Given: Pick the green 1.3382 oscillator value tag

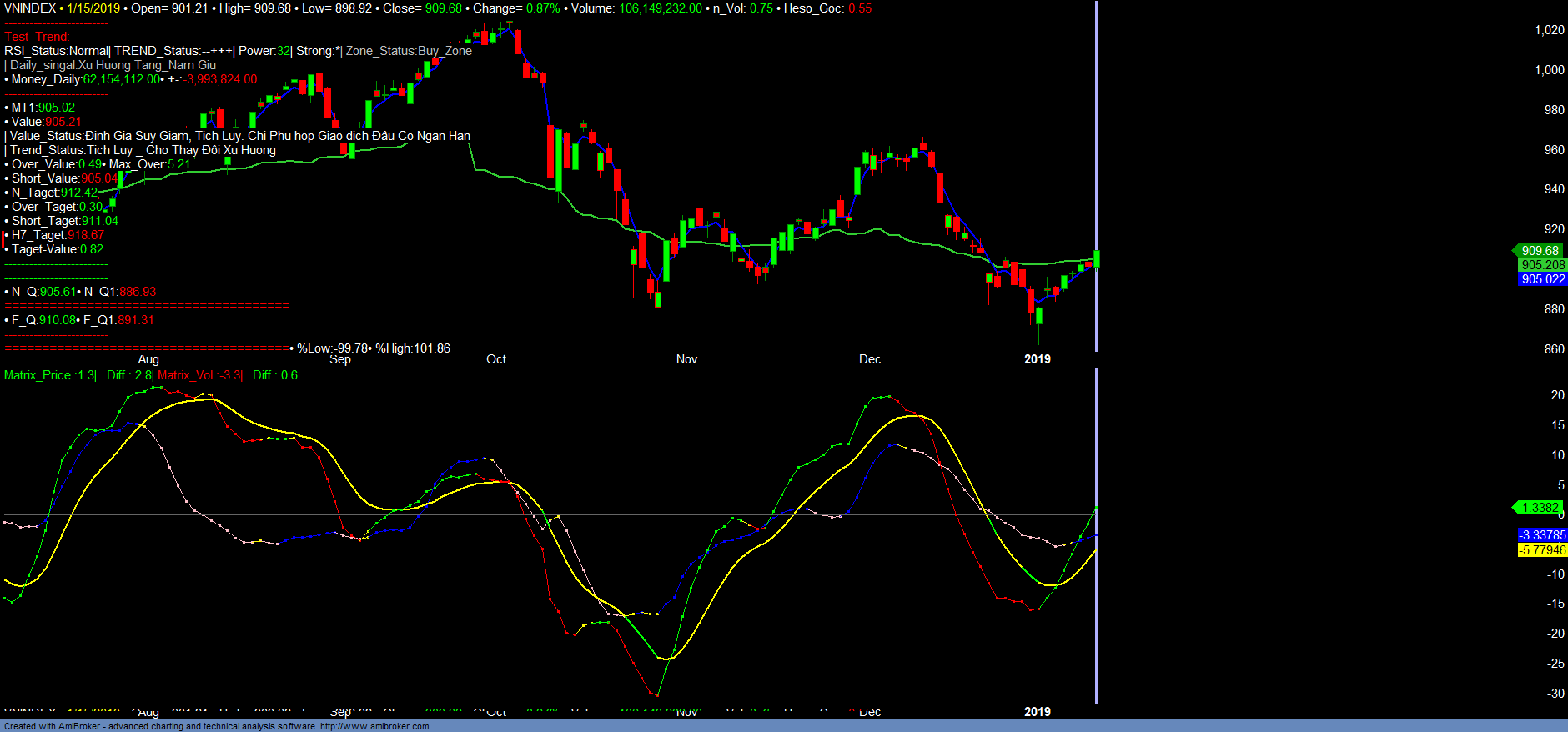Looking at the screenshot, I should click(x=1539, y=508).
